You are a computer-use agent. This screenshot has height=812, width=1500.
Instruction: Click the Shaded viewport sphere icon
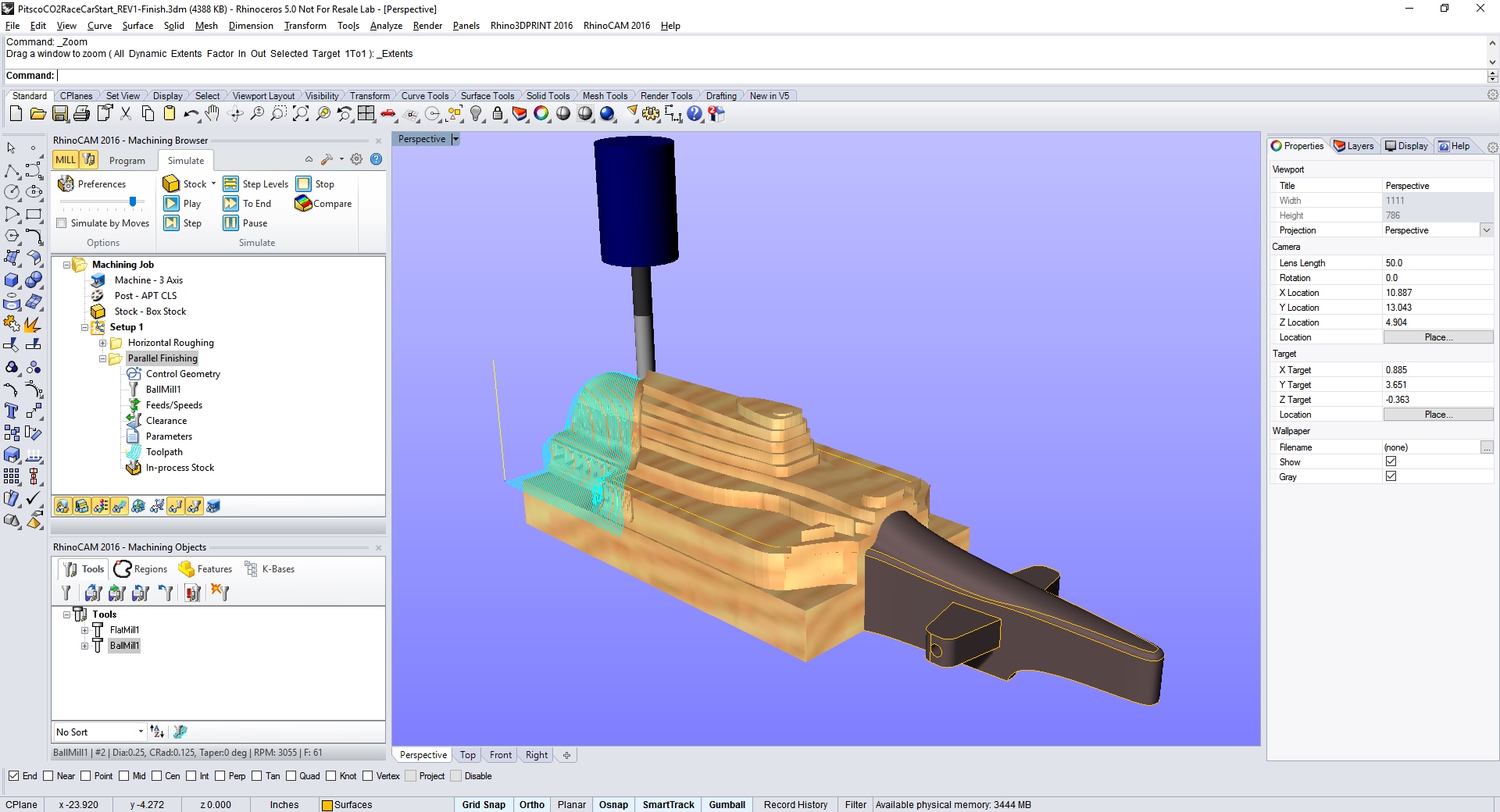(x=563, y=114)
